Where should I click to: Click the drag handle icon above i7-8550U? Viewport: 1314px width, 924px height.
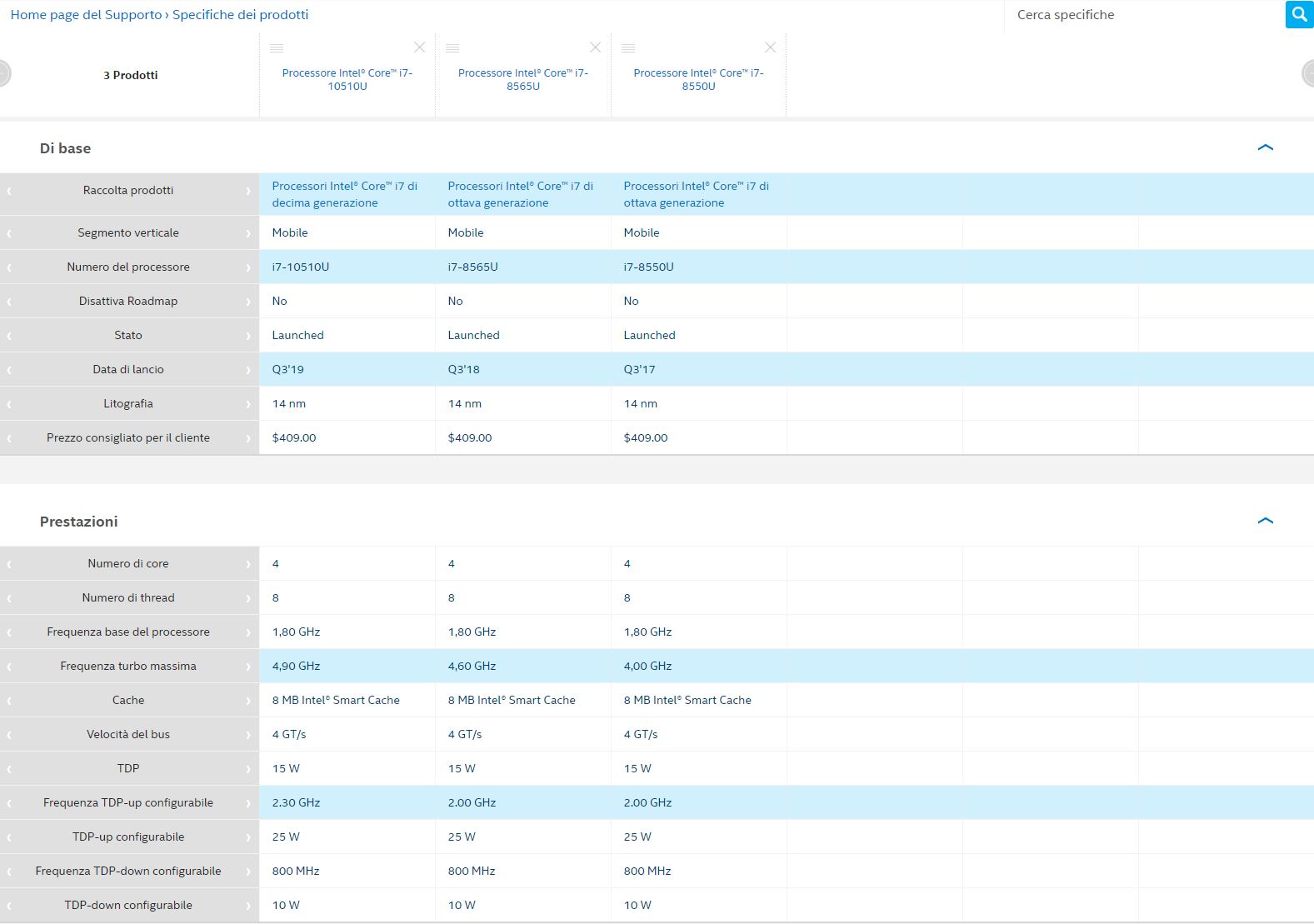[x=628, y=48]
